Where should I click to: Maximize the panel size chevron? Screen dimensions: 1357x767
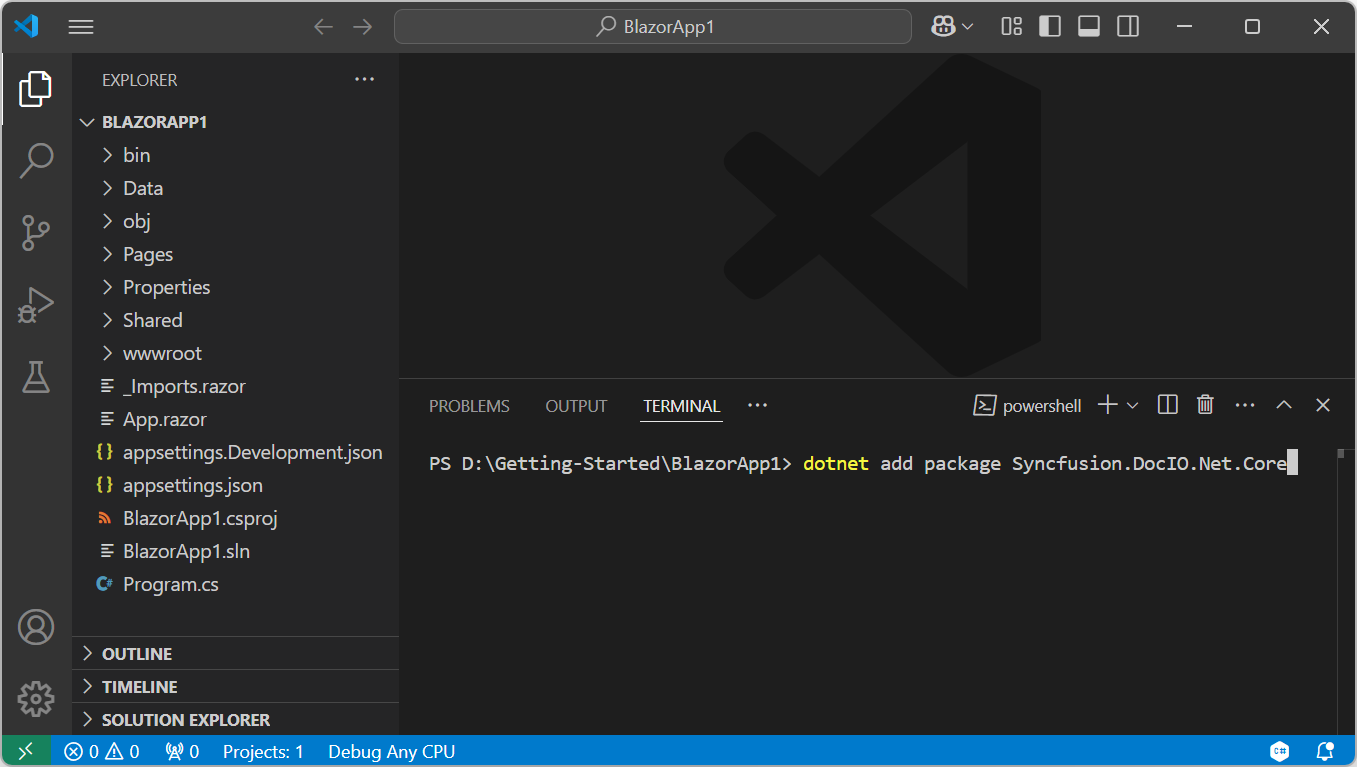pyautogui.click(x=1284, y=405)
